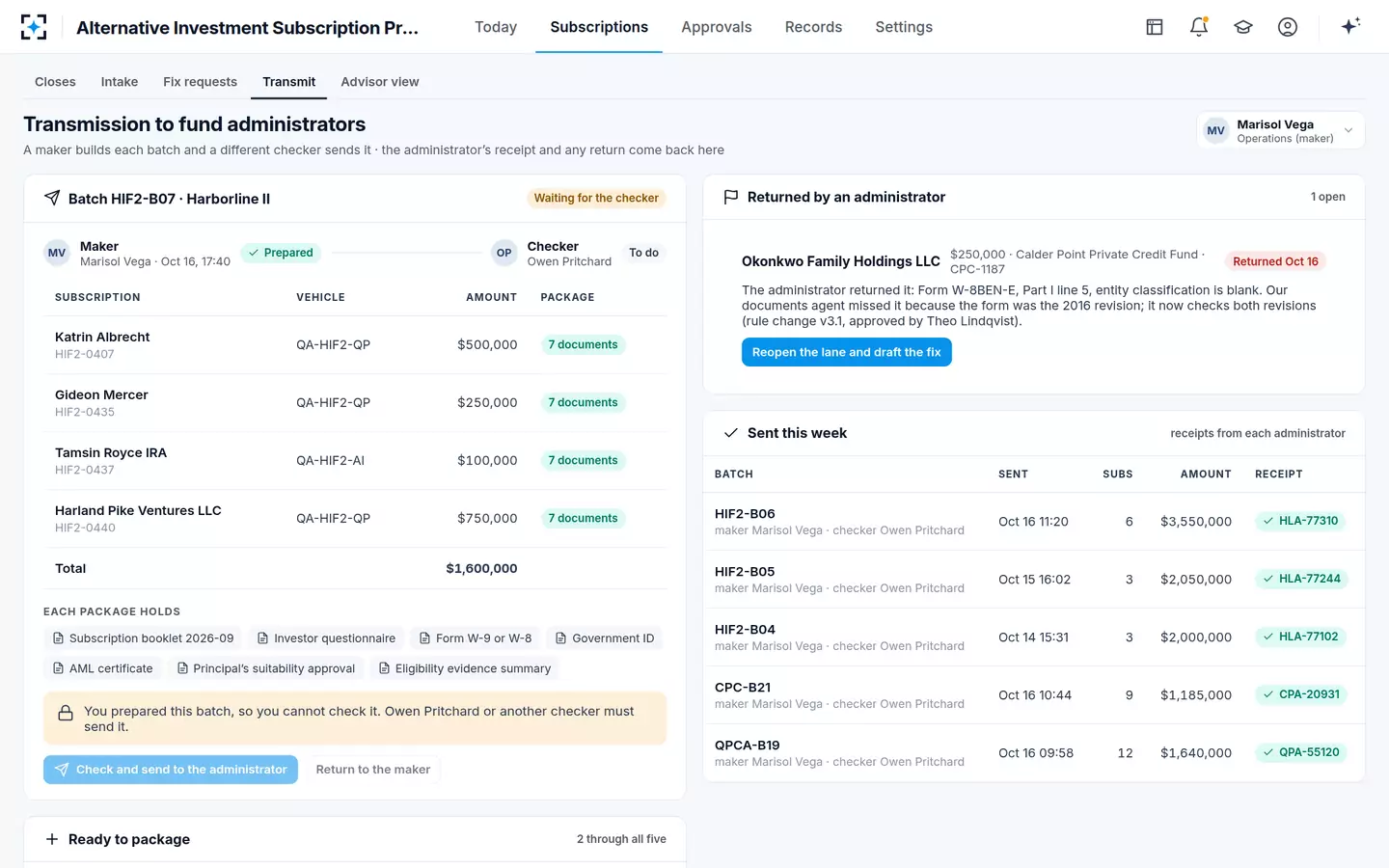Image resolution: width=1389 pixels, height=868 pixels.
Task: Open the Settings tab
Action: coord(904,27)
